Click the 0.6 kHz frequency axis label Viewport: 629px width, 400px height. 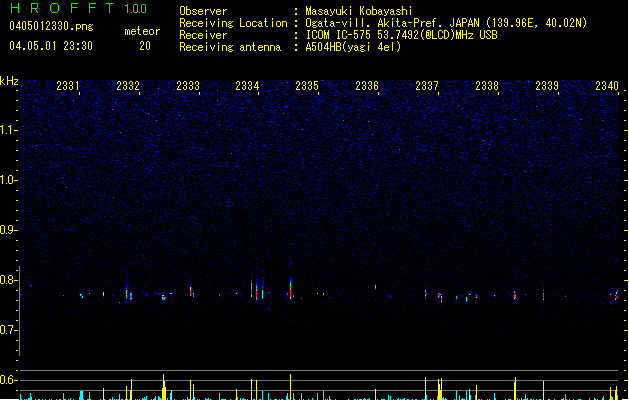(8, 380)
